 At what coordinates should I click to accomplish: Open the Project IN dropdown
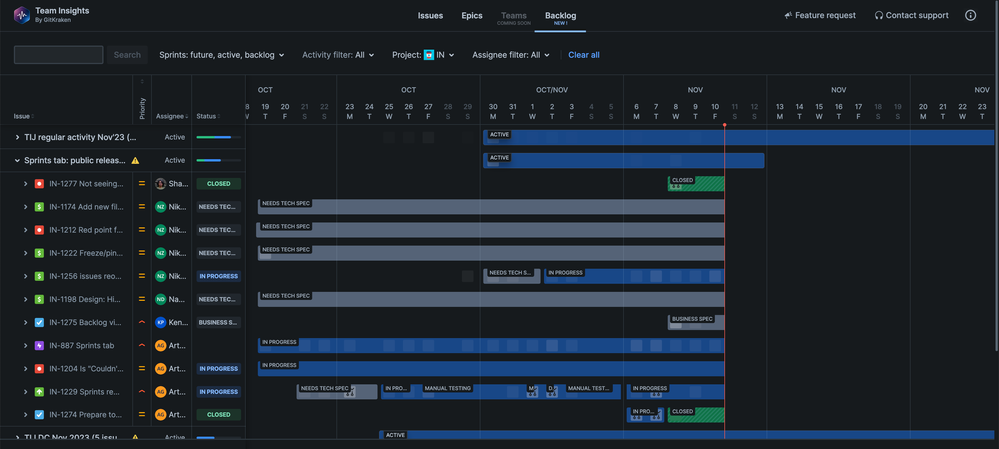pos(423,55)
